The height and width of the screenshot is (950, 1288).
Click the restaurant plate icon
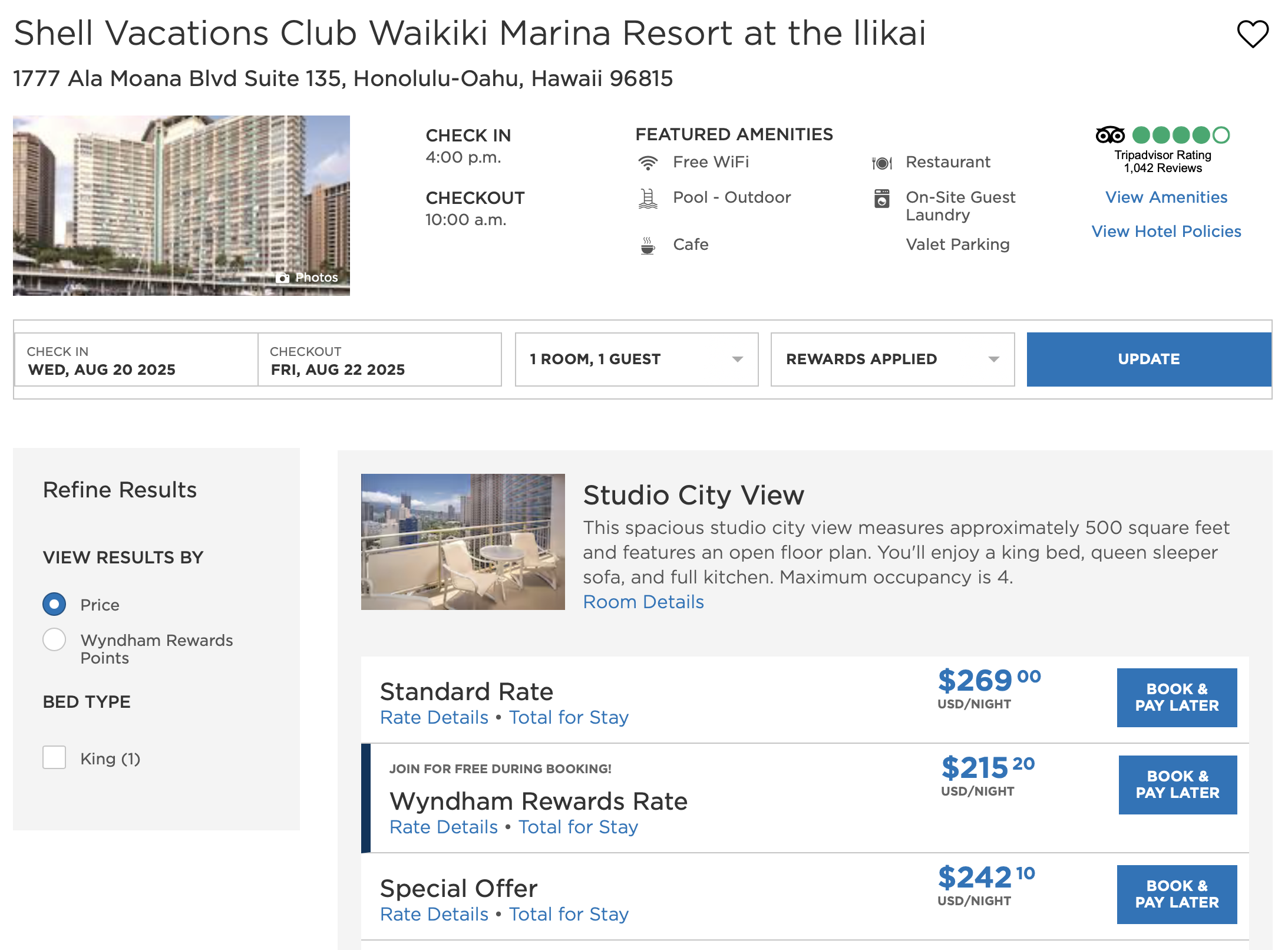(x=881, y=163)
